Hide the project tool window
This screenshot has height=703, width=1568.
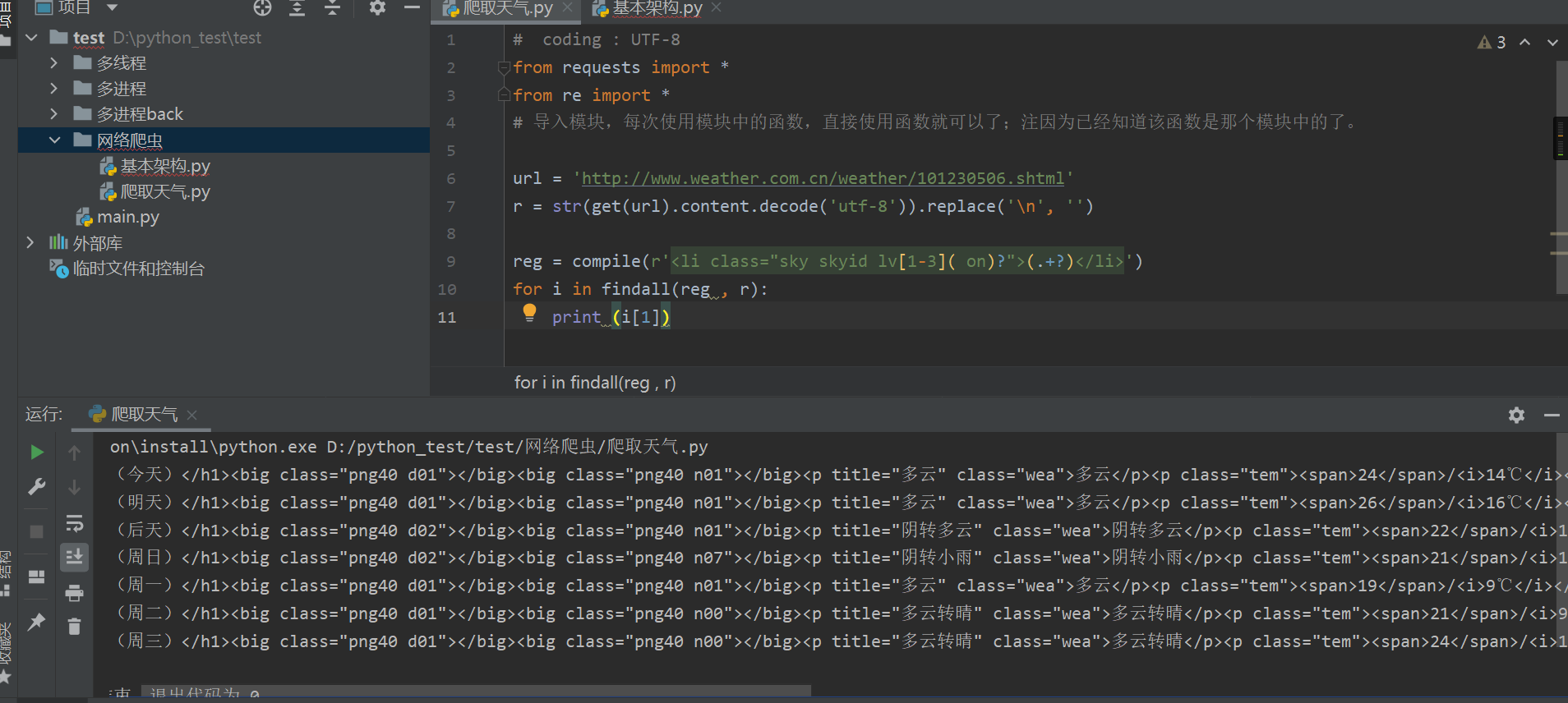(x=412, y=8)
